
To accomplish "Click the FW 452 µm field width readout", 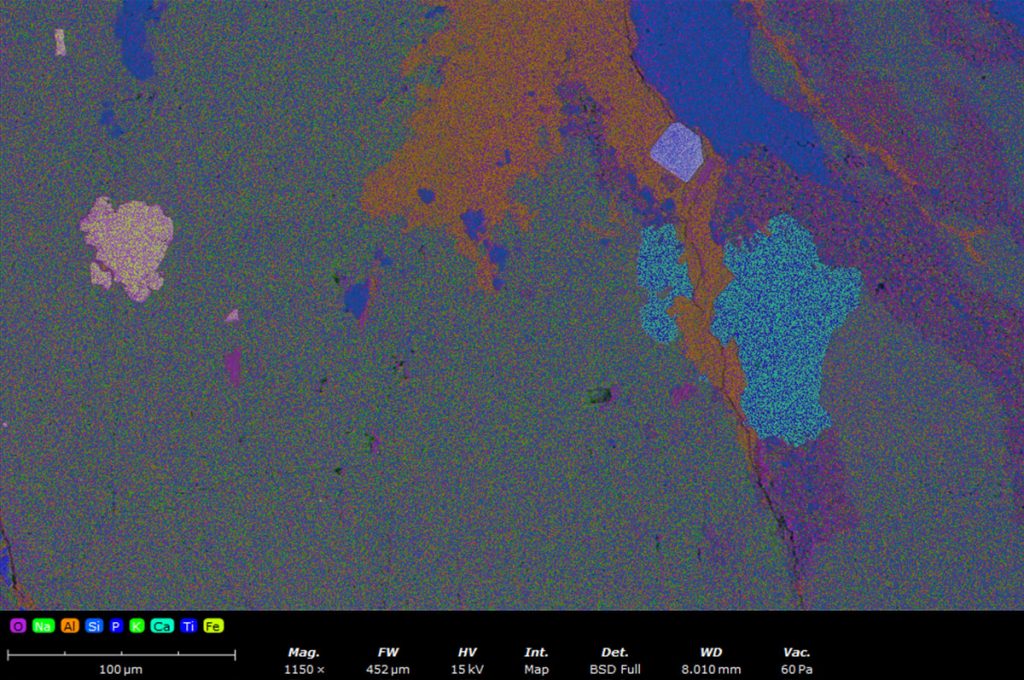I will tap(388, 660).
